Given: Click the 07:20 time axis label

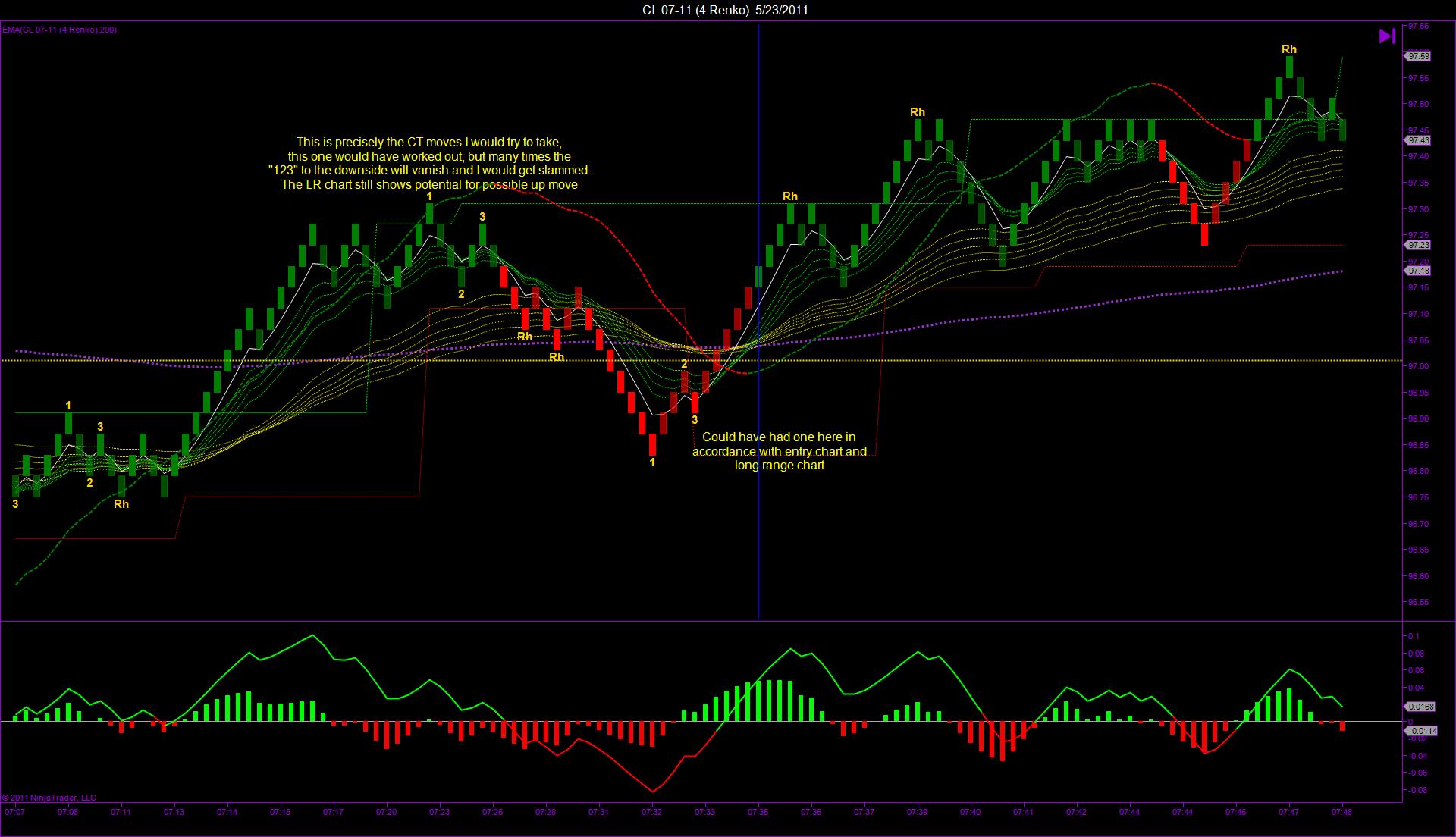Looking at the screenshot, I should point(386,812).
